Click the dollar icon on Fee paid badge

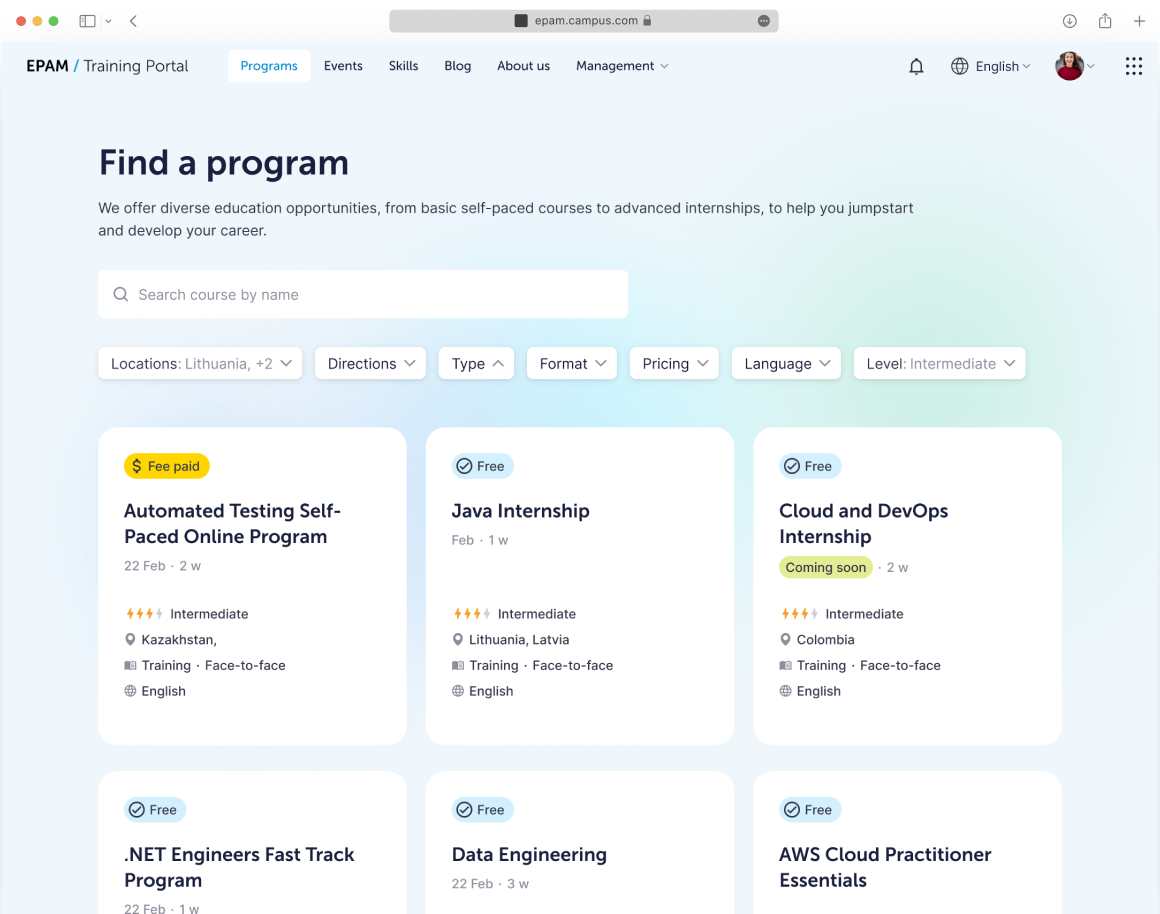(136, 466)
